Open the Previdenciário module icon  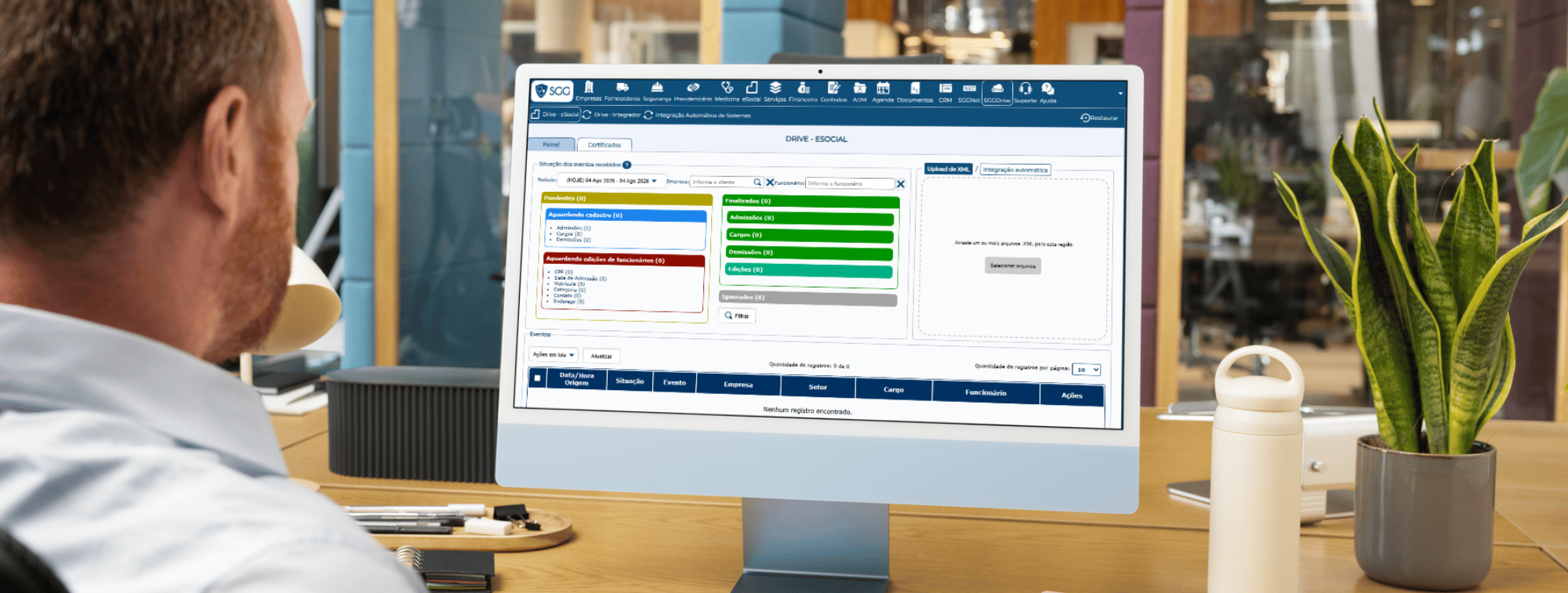(693, 88)
